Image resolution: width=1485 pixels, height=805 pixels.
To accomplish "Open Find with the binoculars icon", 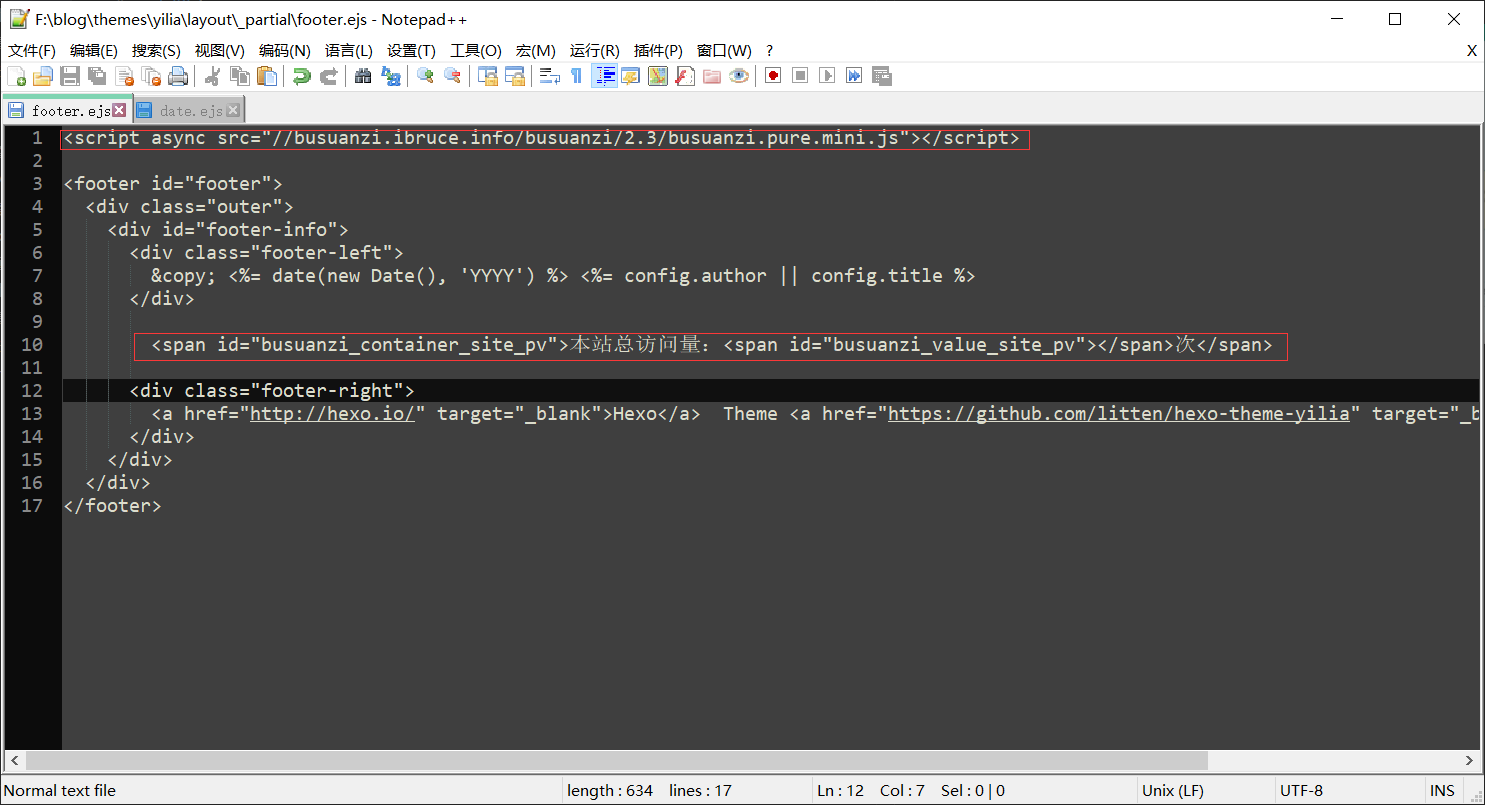I will [x=363, y=76].
